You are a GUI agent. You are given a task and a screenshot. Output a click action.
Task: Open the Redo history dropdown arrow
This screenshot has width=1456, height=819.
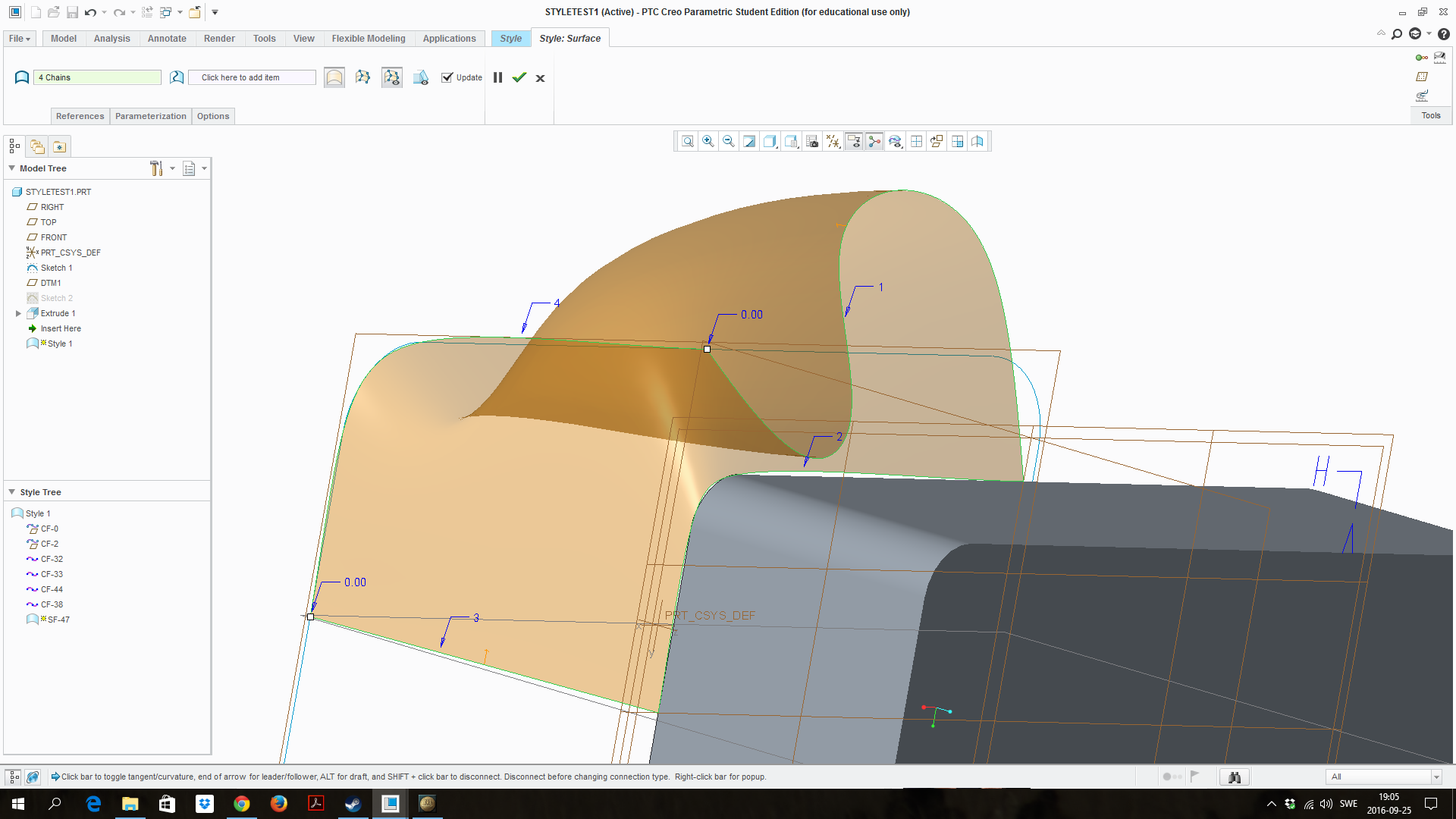(x=133, y=12)
